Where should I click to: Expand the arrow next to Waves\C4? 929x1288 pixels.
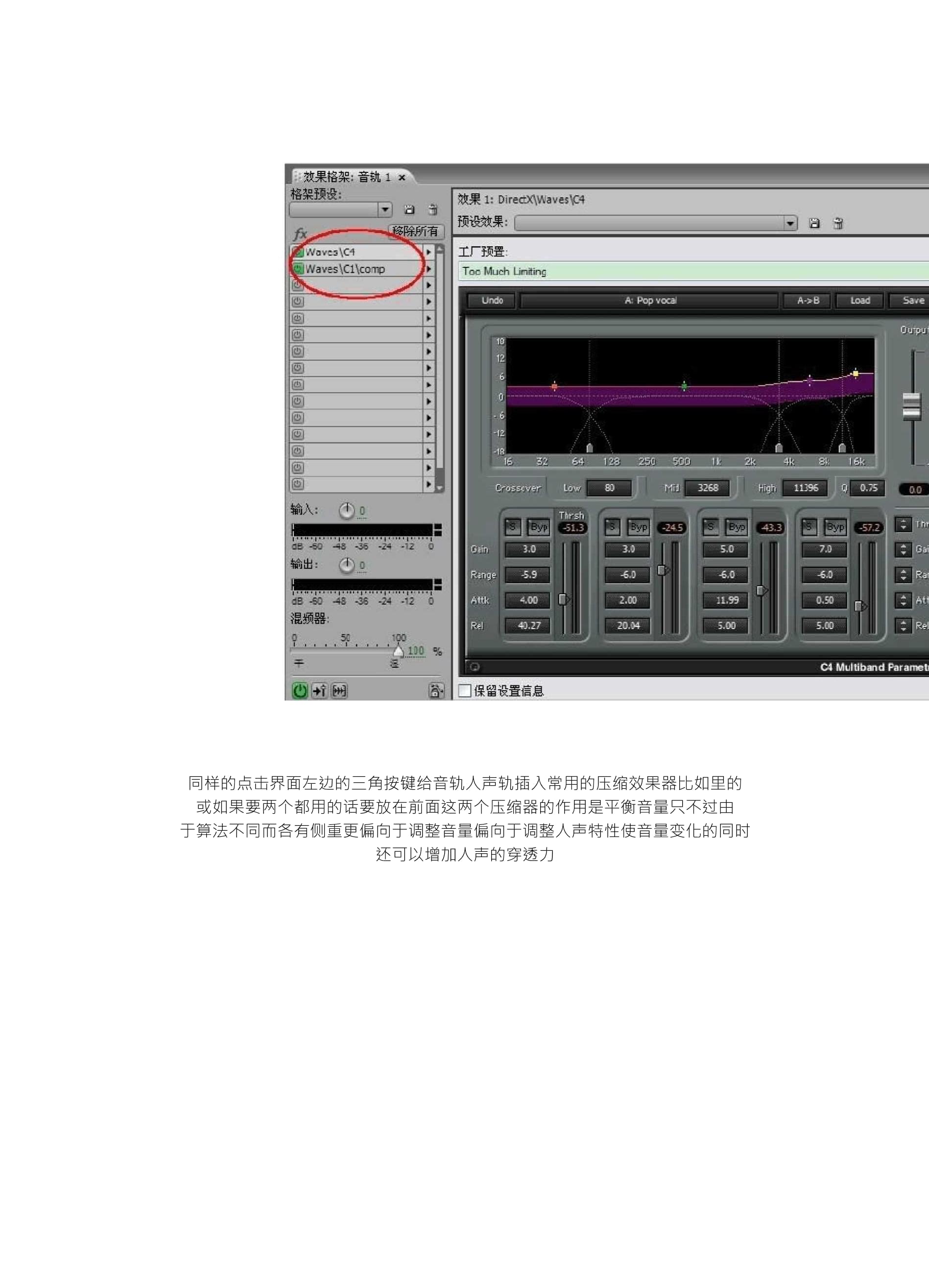click(429, 252)
